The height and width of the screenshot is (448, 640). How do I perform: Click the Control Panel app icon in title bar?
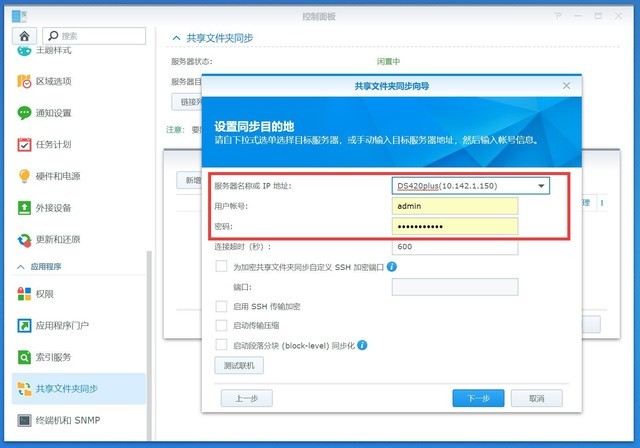pos(19,16)
